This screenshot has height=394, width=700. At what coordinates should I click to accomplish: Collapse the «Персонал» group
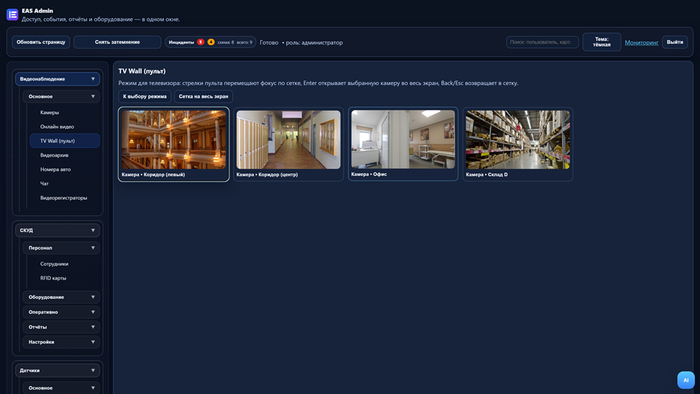(x=61, y=248)
